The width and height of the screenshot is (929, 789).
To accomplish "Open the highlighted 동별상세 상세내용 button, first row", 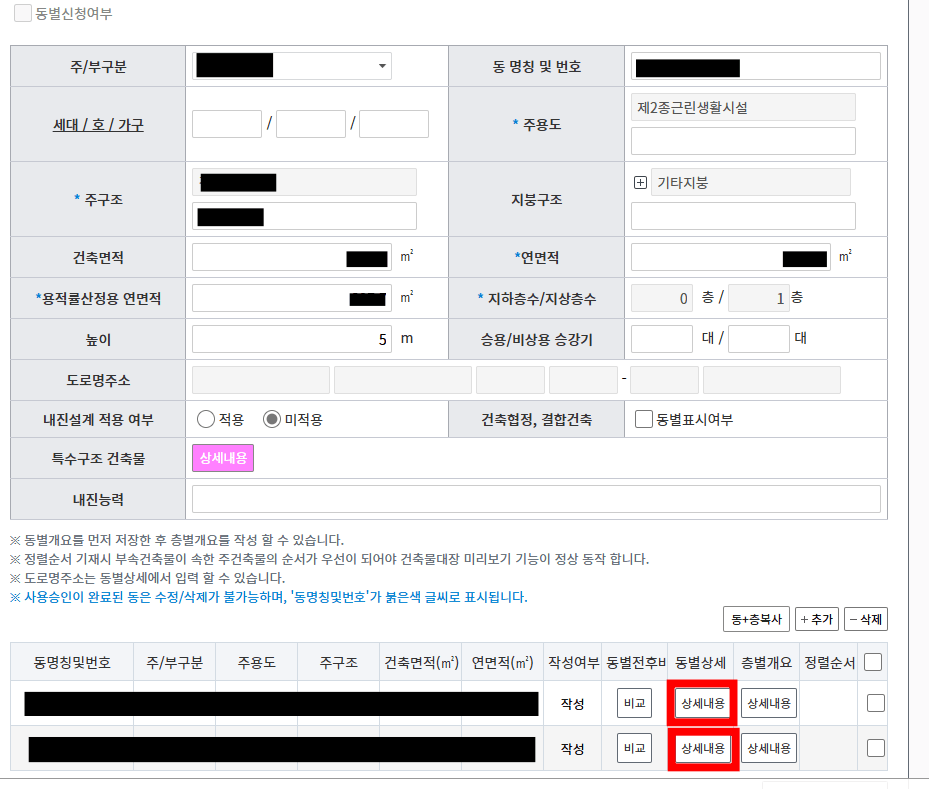I will click(703, 703).
